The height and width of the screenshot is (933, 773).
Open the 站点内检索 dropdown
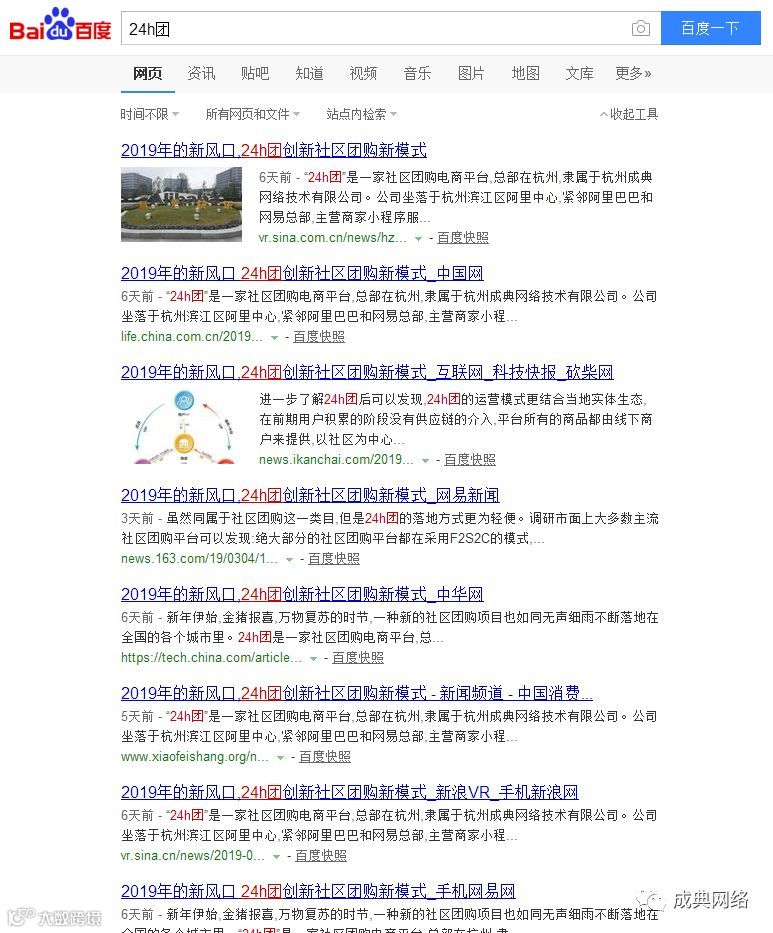[361, 114]
